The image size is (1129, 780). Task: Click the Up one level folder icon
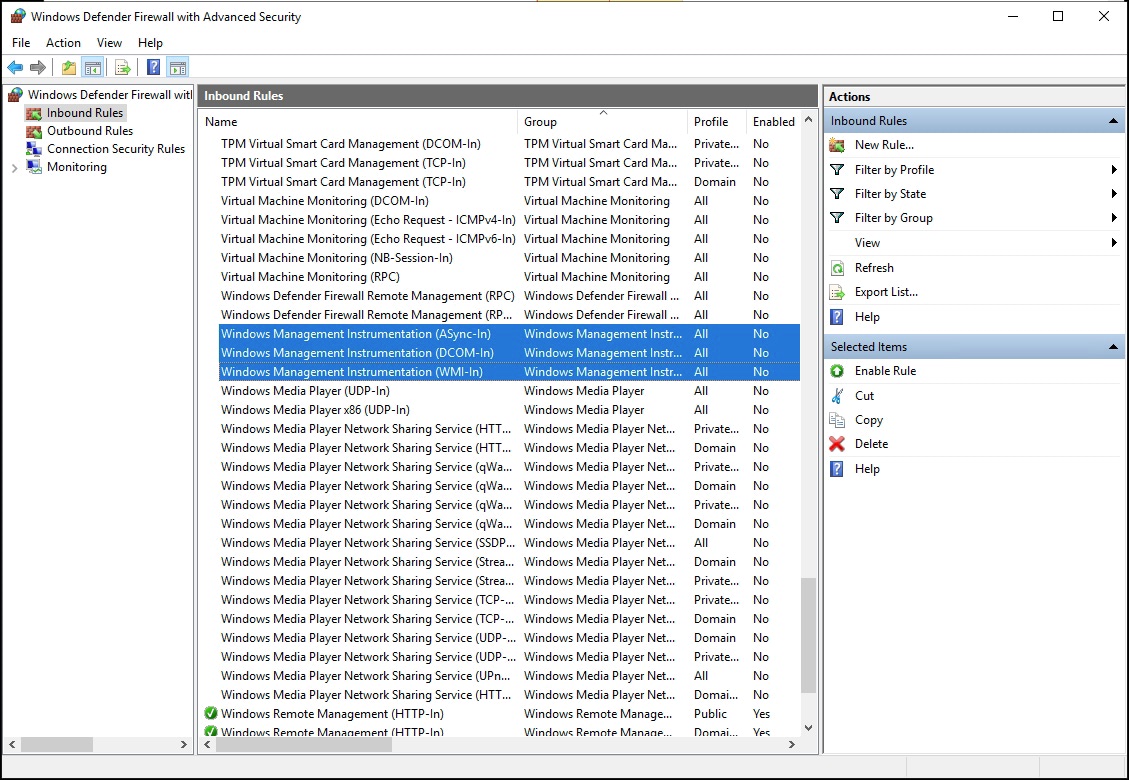(68, 68)
